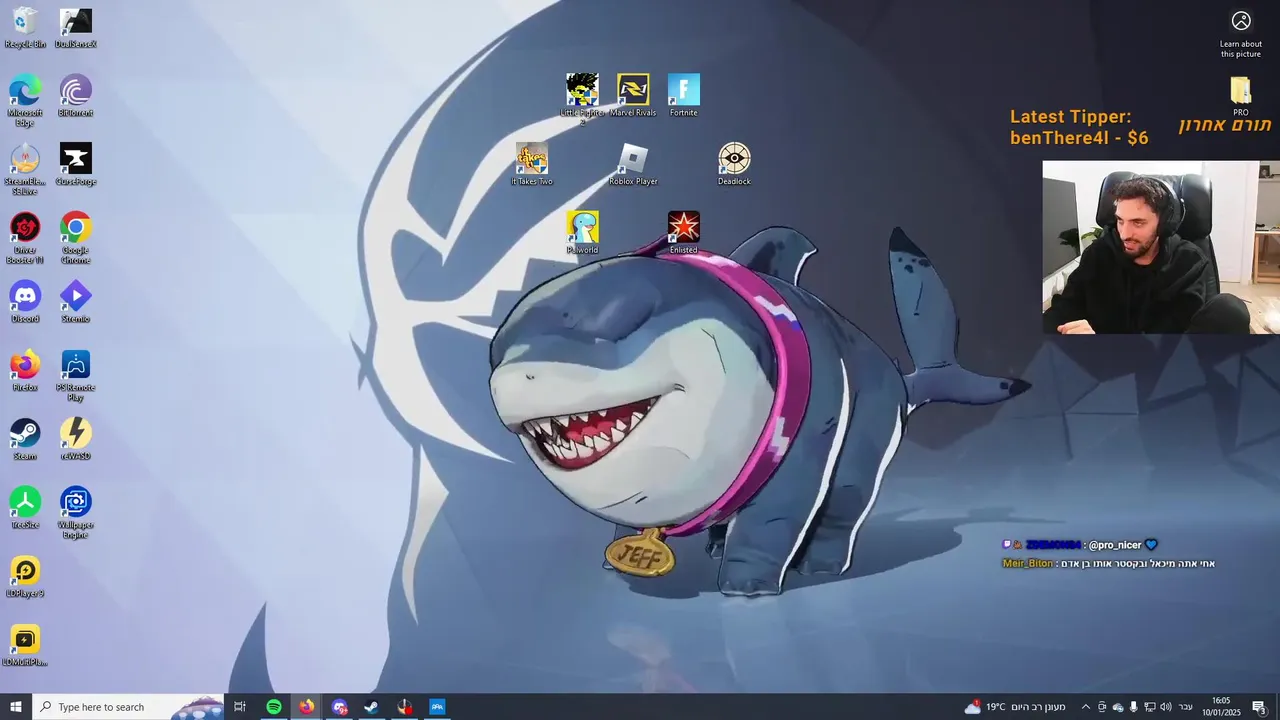Open Discord taskbar icon with notification badge
Viewport: 1280px width, 720px height.
point(339,707)
